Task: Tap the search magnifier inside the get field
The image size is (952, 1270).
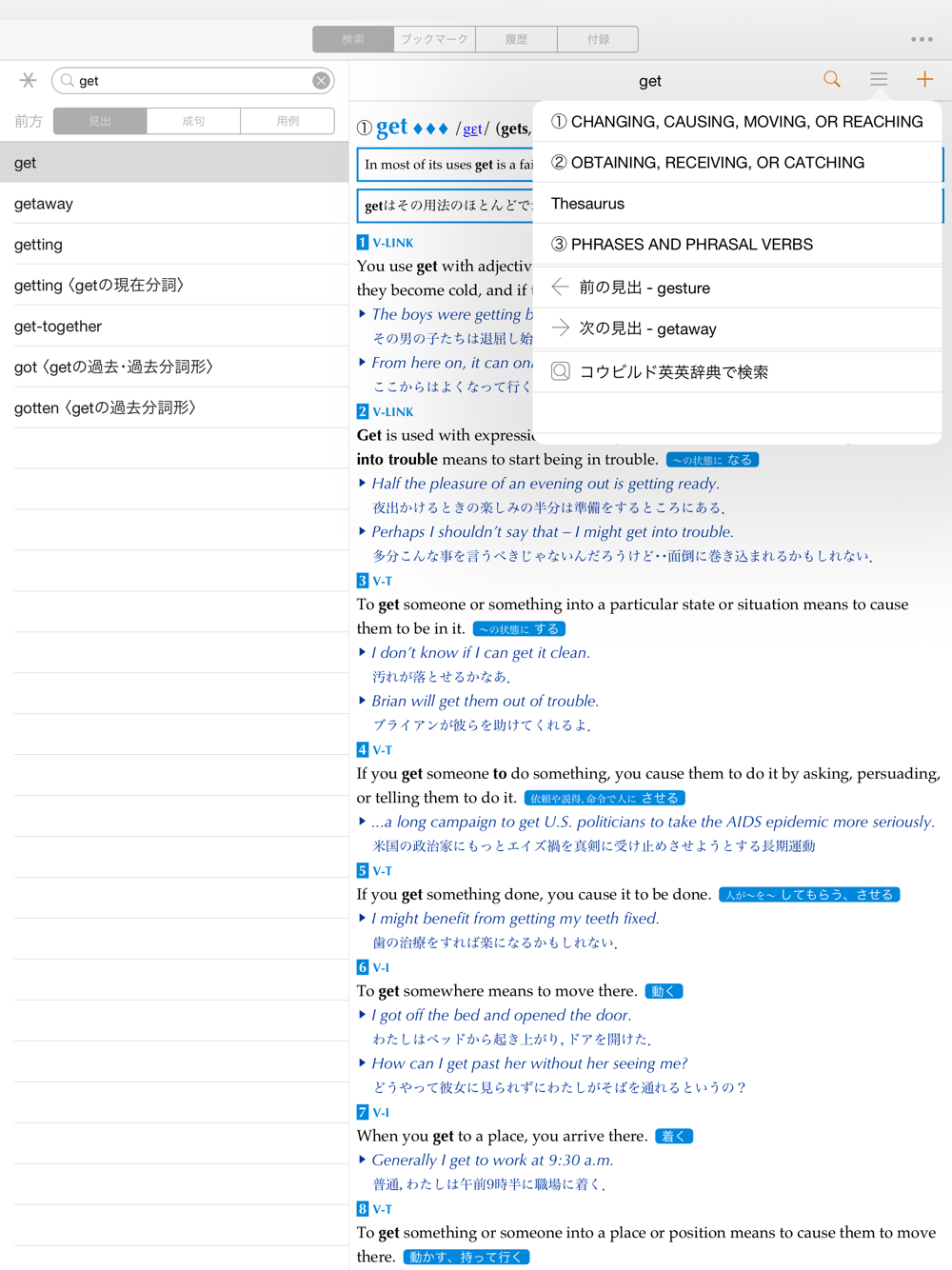Action: (x=67, y=81)
